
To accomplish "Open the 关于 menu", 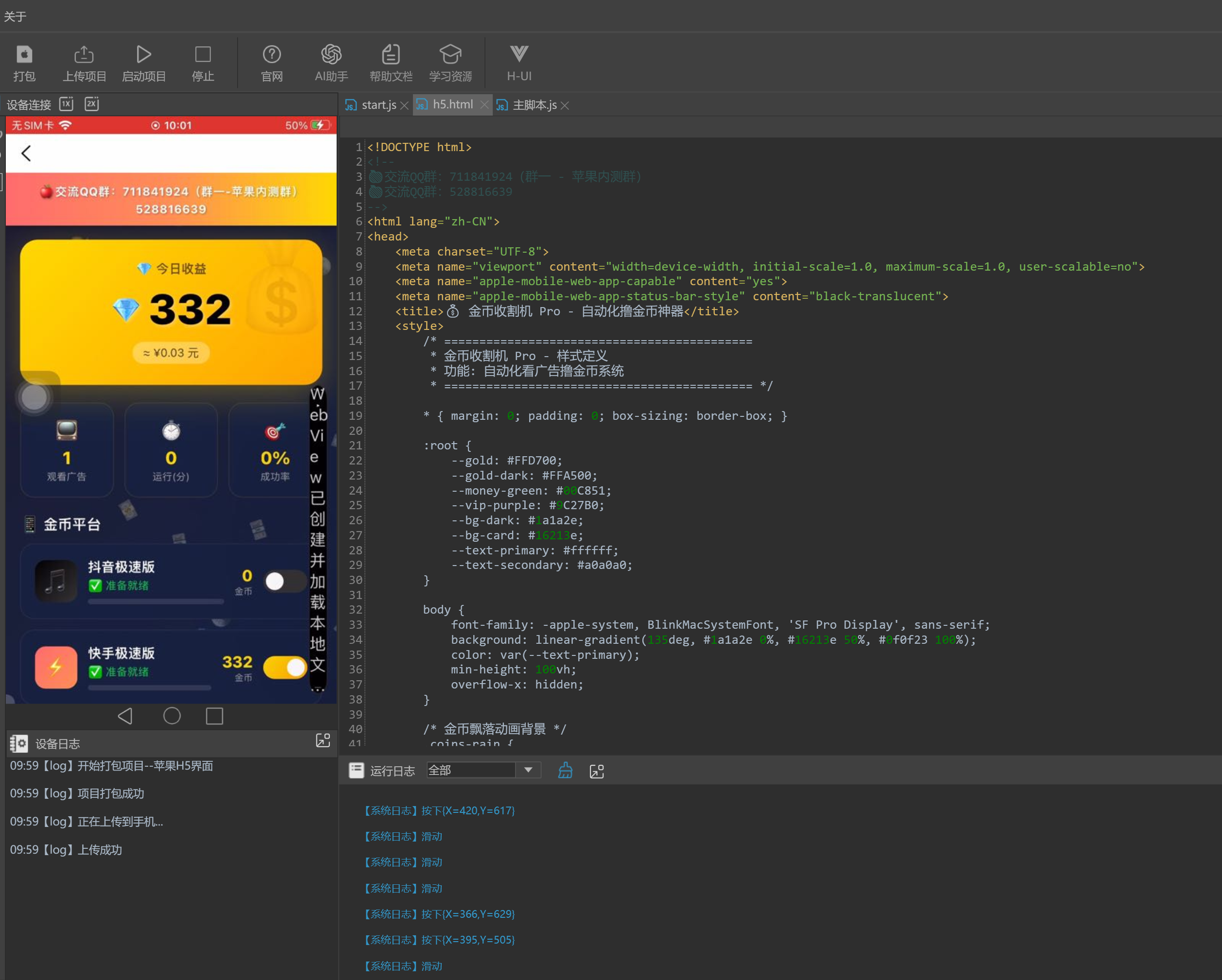I will [15, 17].
